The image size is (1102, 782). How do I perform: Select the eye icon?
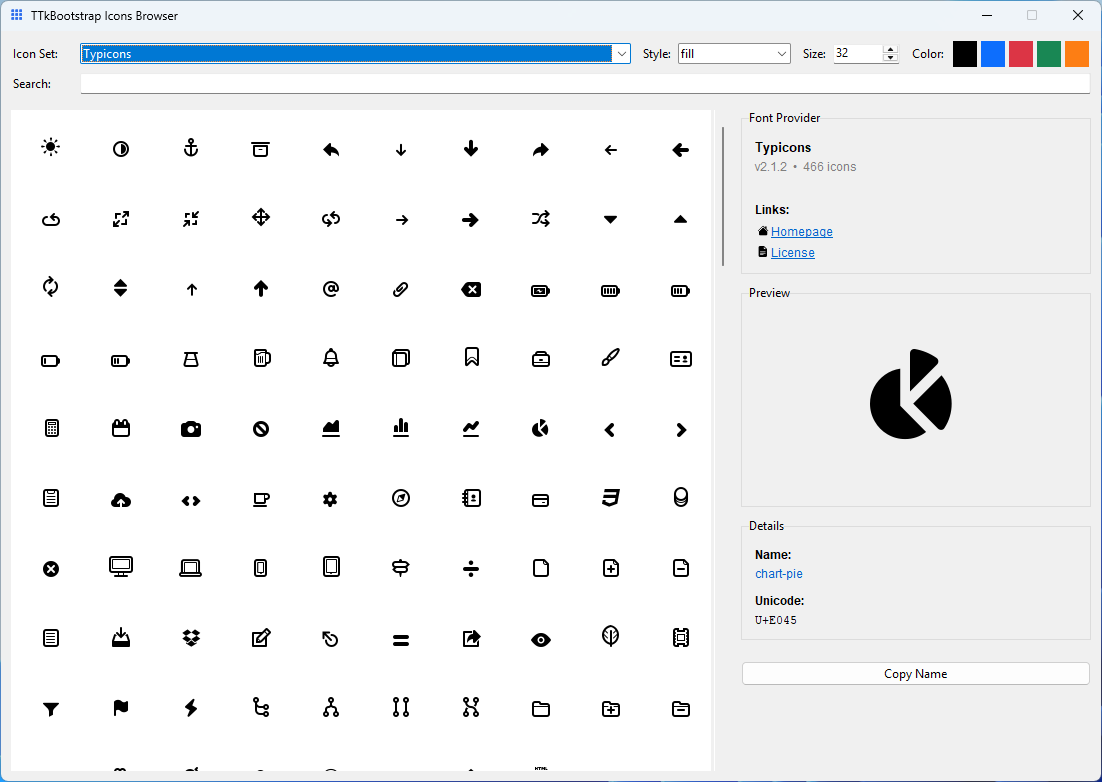point(541,637)
